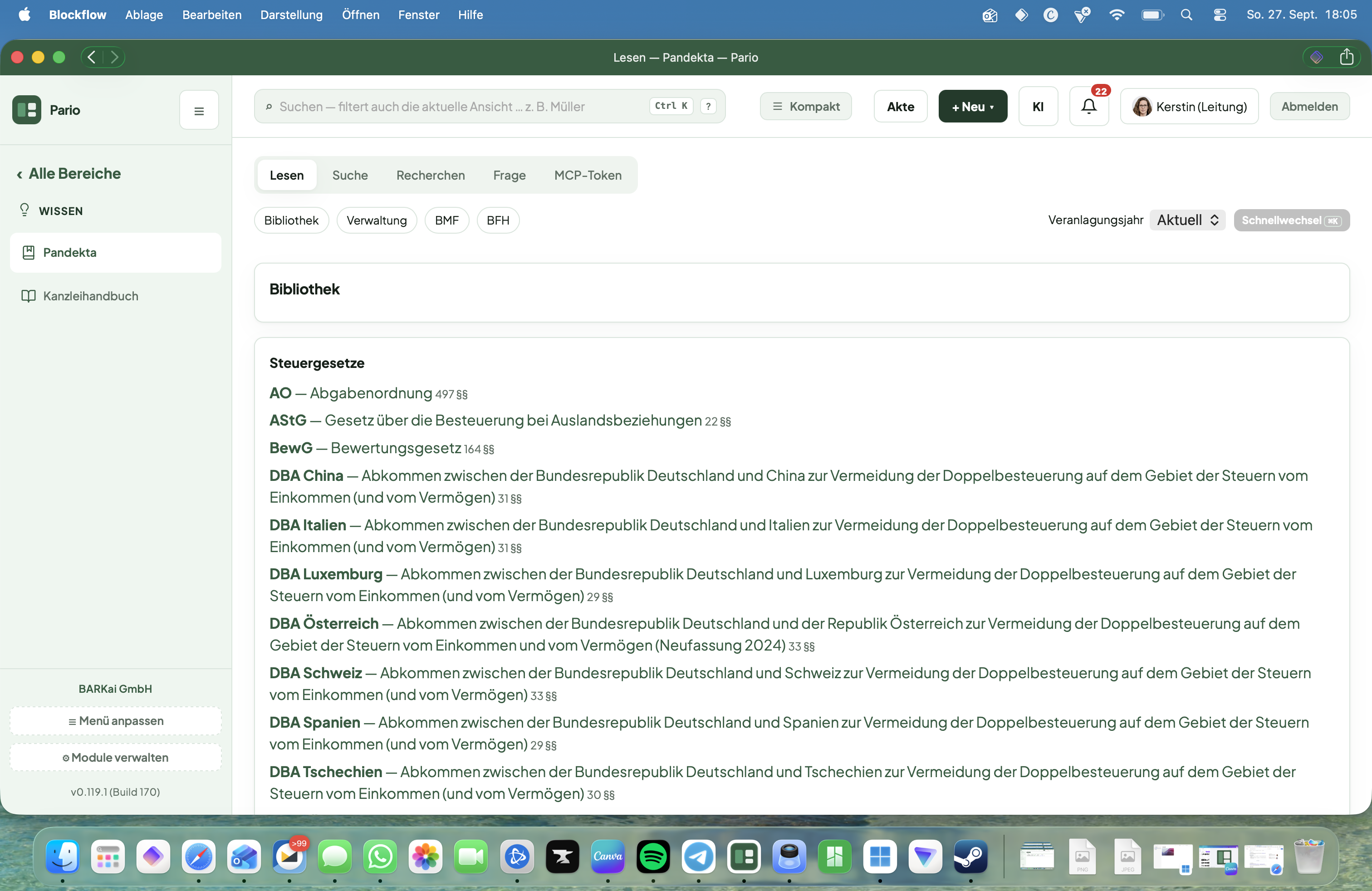Select the Lesen tab

click(286, 175)
